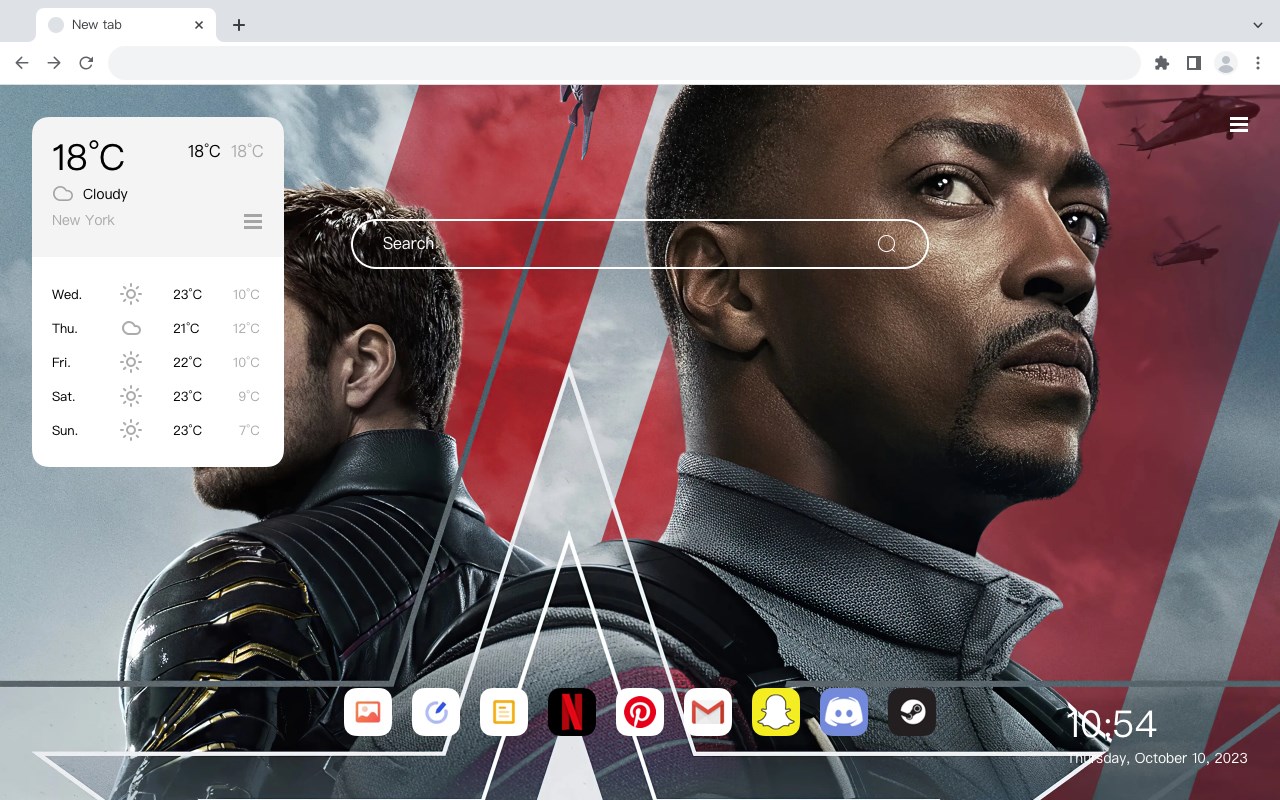Click Thursday's 21°C high temperature
The height and width of the screenshot is (800, 1280).
[x=186, y=328]
